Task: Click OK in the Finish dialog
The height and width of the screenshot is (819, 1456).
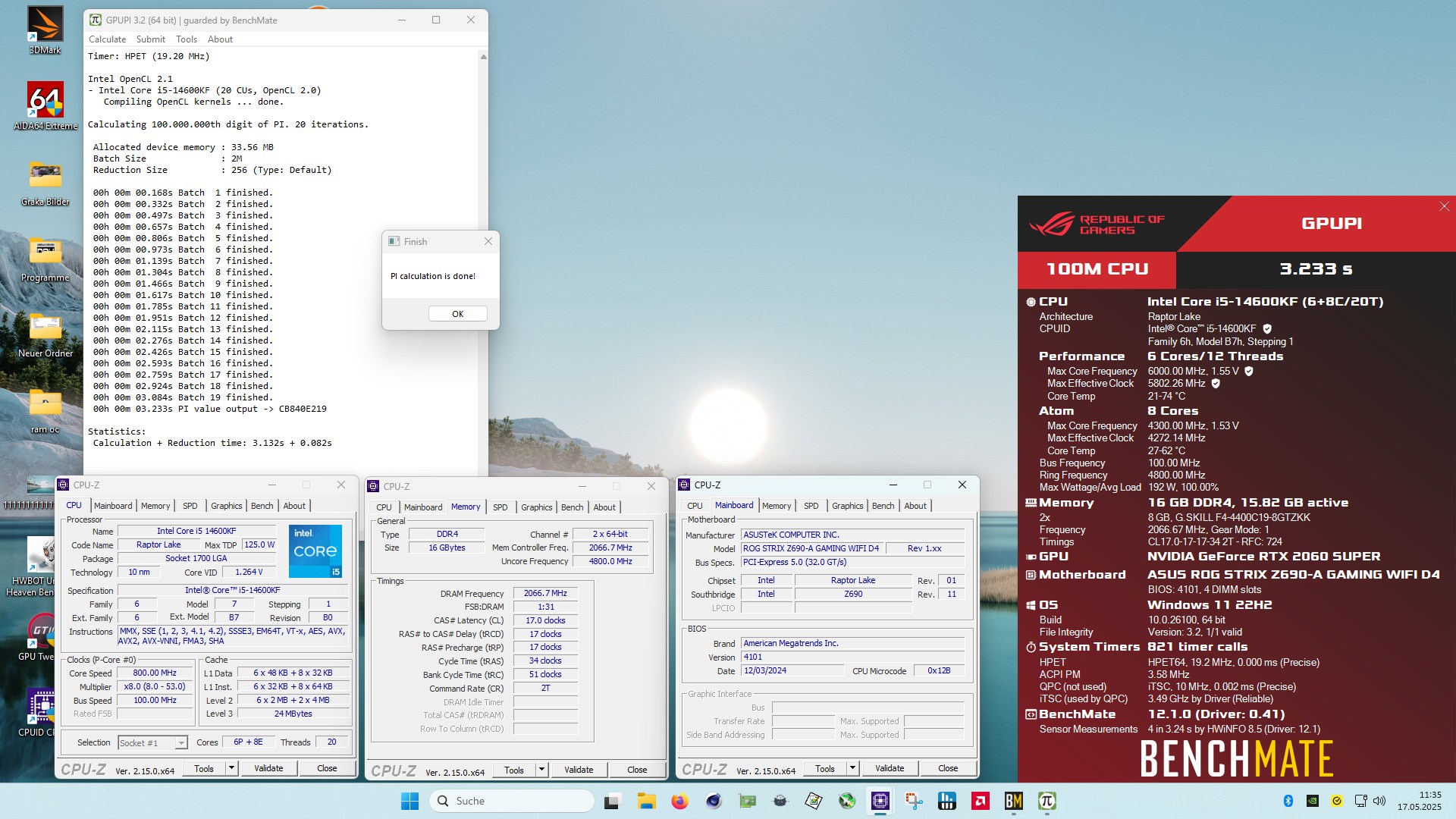Action: (457, 314)
